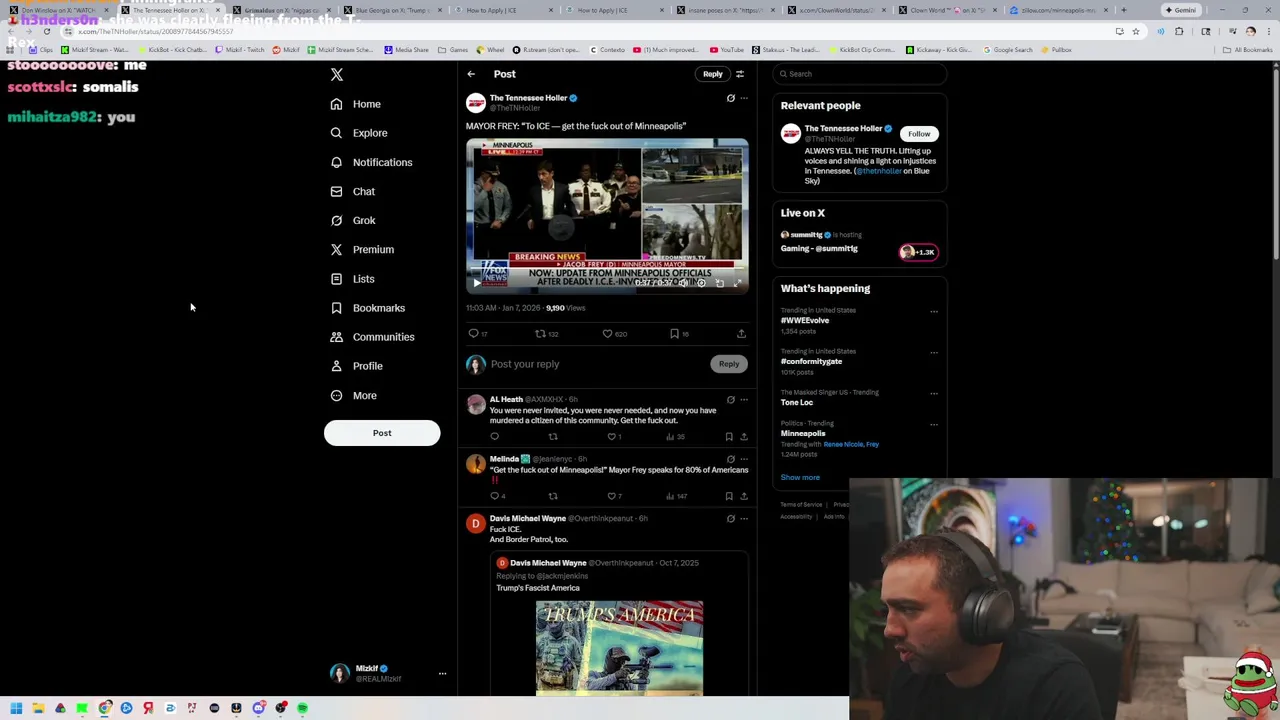
Task: Go back using the Post header arrow
Action: (471, 74)
